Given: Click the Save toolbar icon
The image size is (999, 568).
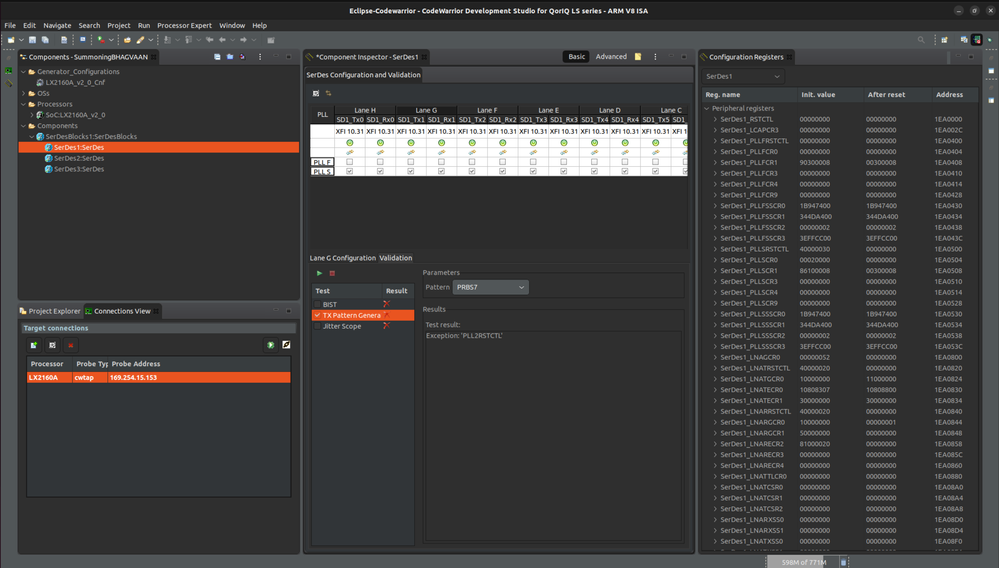Looking at the screenshot, I should (32, 40).
